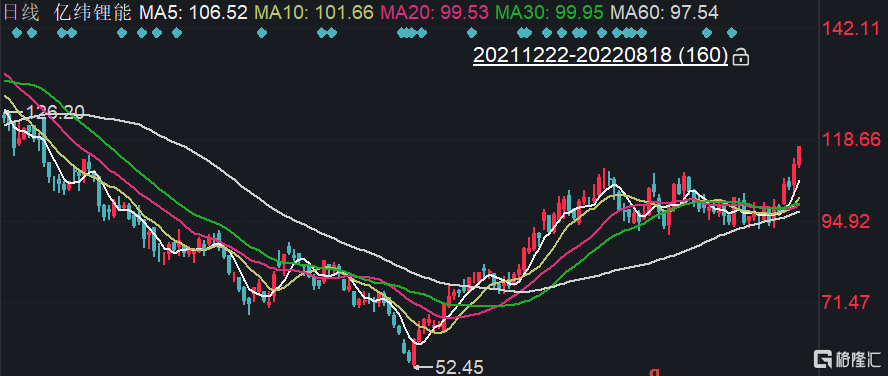
Task: Select the MA30: 99.95 indicator label
Action: point(550,12)
